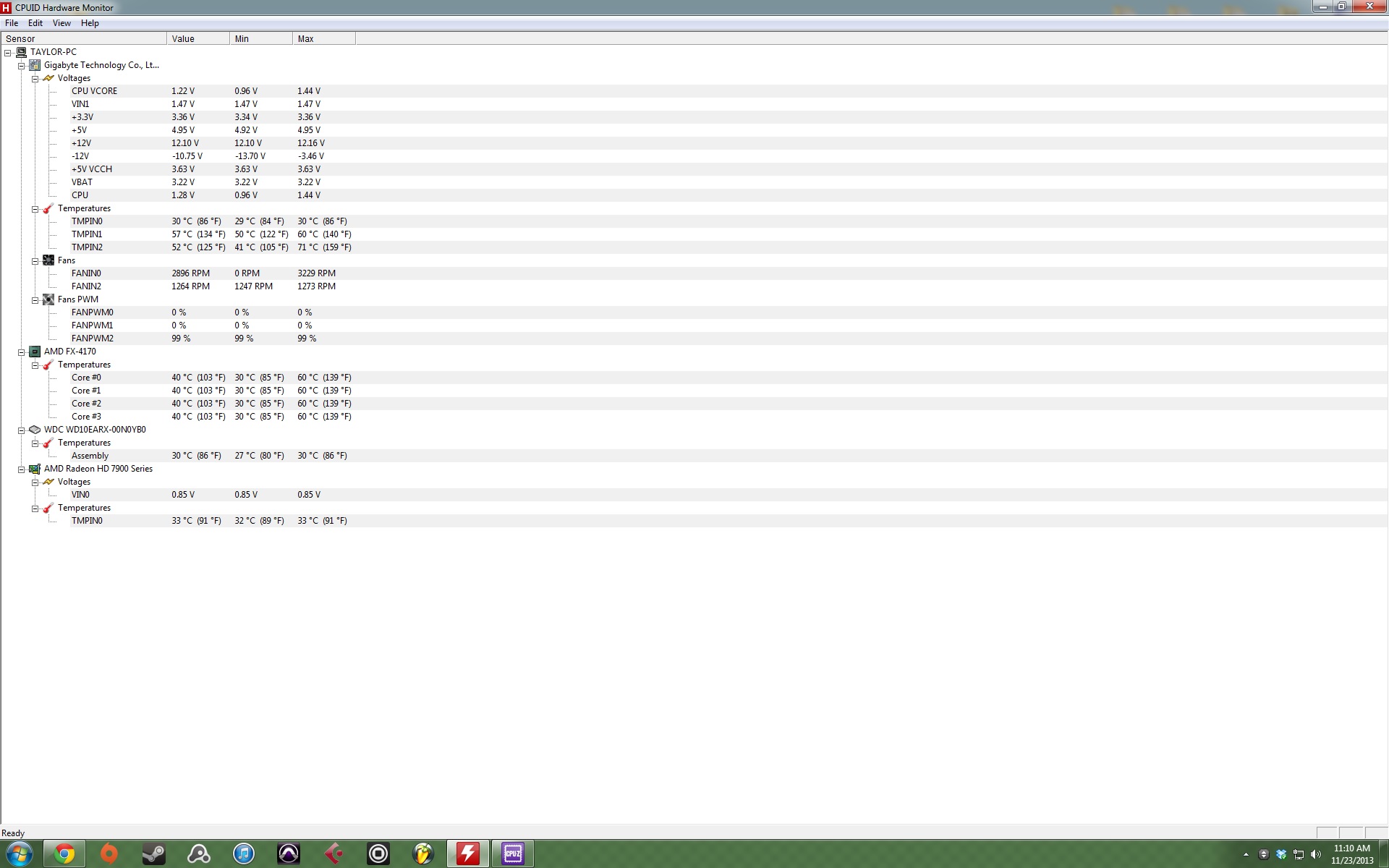Click the Fans category icon
The width and height of the screenshot is (1389, 868).
(x=48, y=260)
